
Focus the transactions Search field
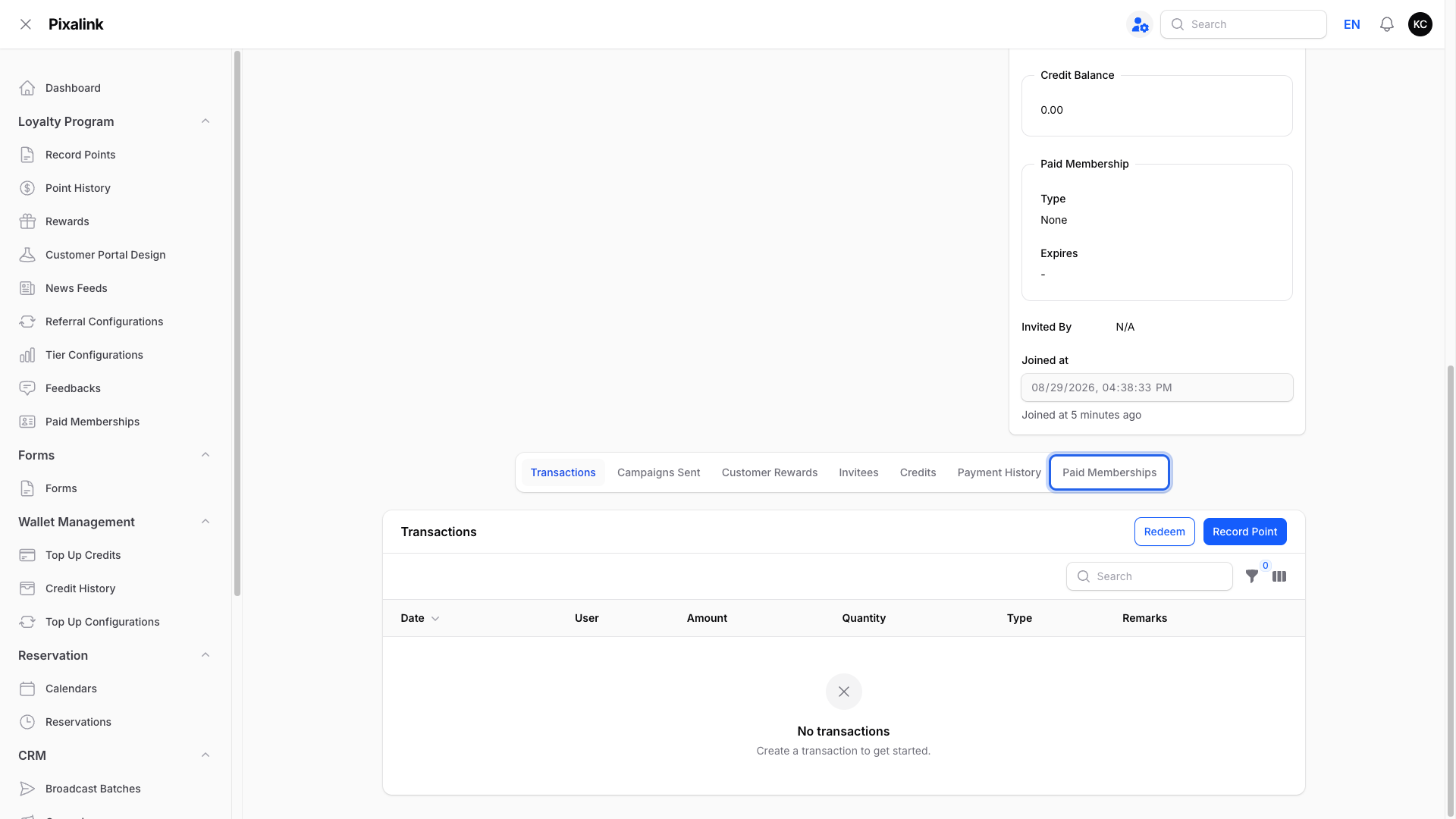coord(1149,576)
